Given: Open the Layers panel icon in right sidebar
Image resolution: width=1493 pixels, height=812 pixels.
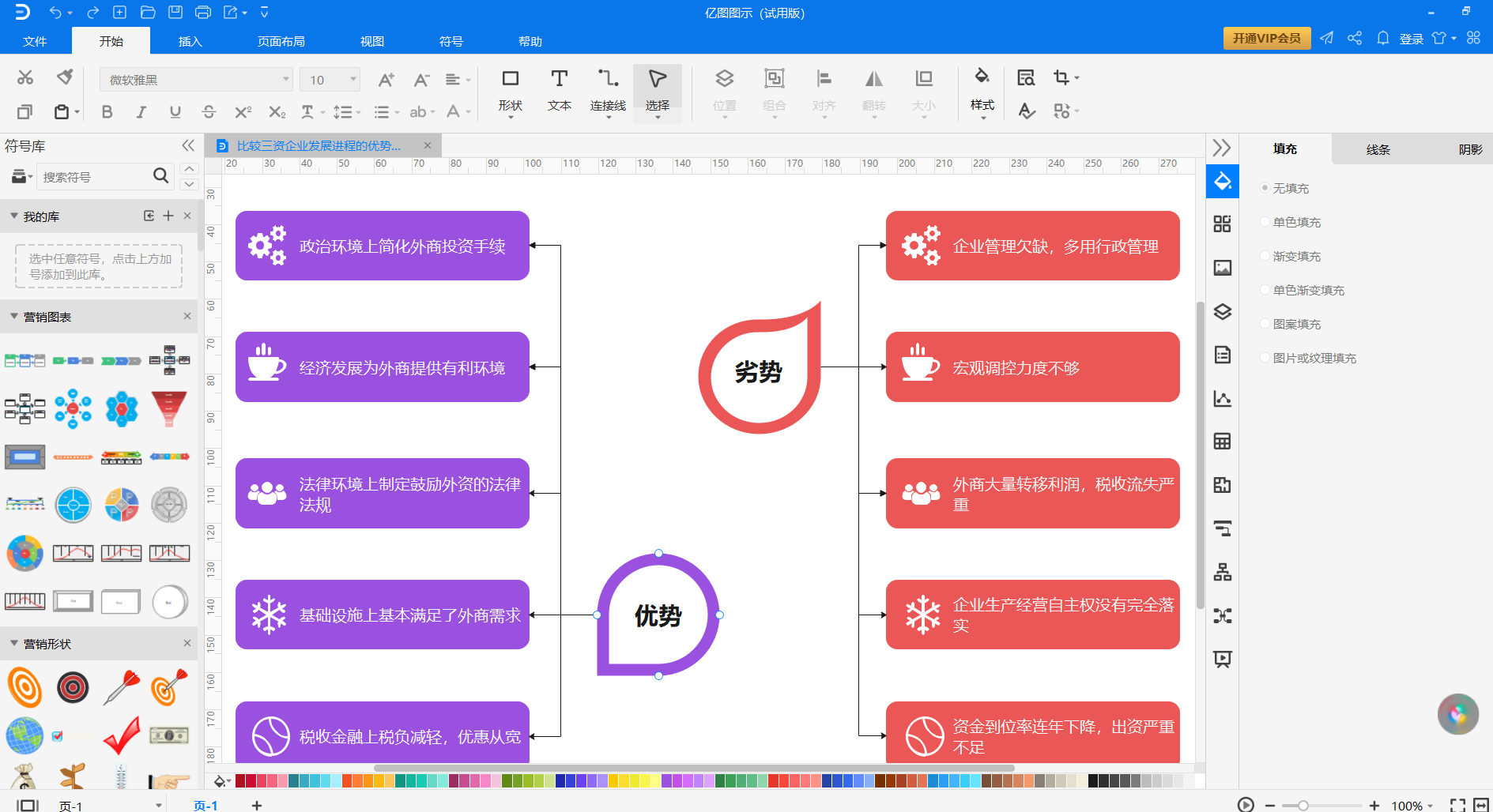Looking at the screenshot, I should coord(1223,311).
